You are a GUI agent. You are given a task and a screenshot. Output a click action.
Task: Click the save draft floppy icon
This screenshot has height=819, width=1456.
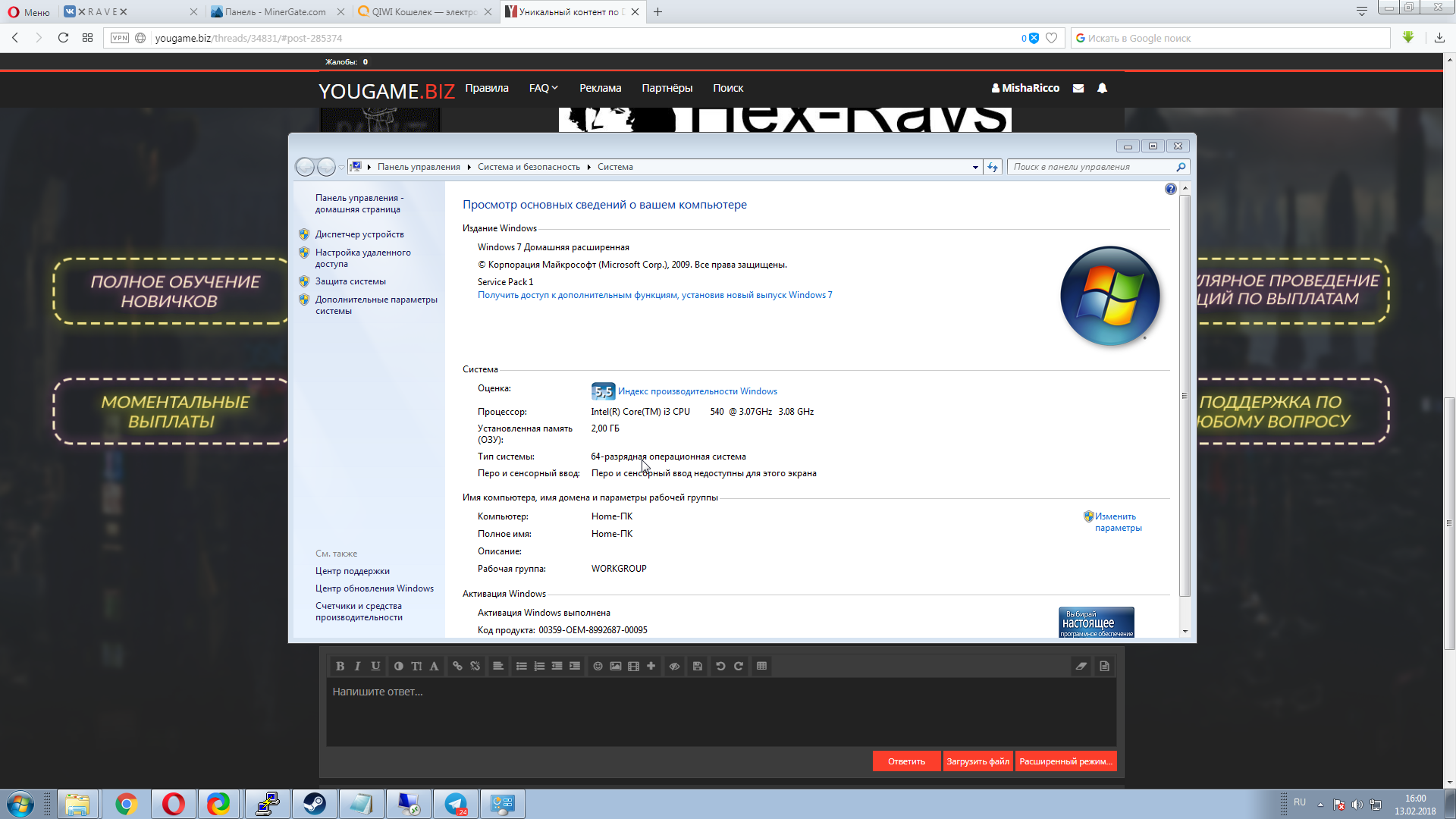point(697,666)
